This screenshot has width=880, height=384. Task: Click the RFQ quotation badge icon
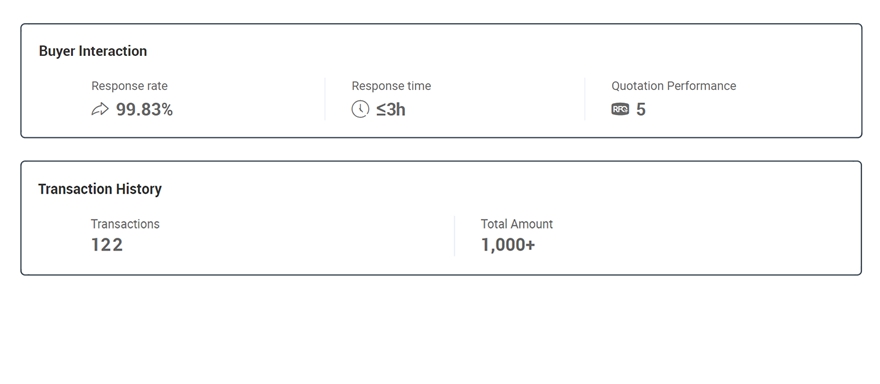pyautogui.click(x=620, y=109)
